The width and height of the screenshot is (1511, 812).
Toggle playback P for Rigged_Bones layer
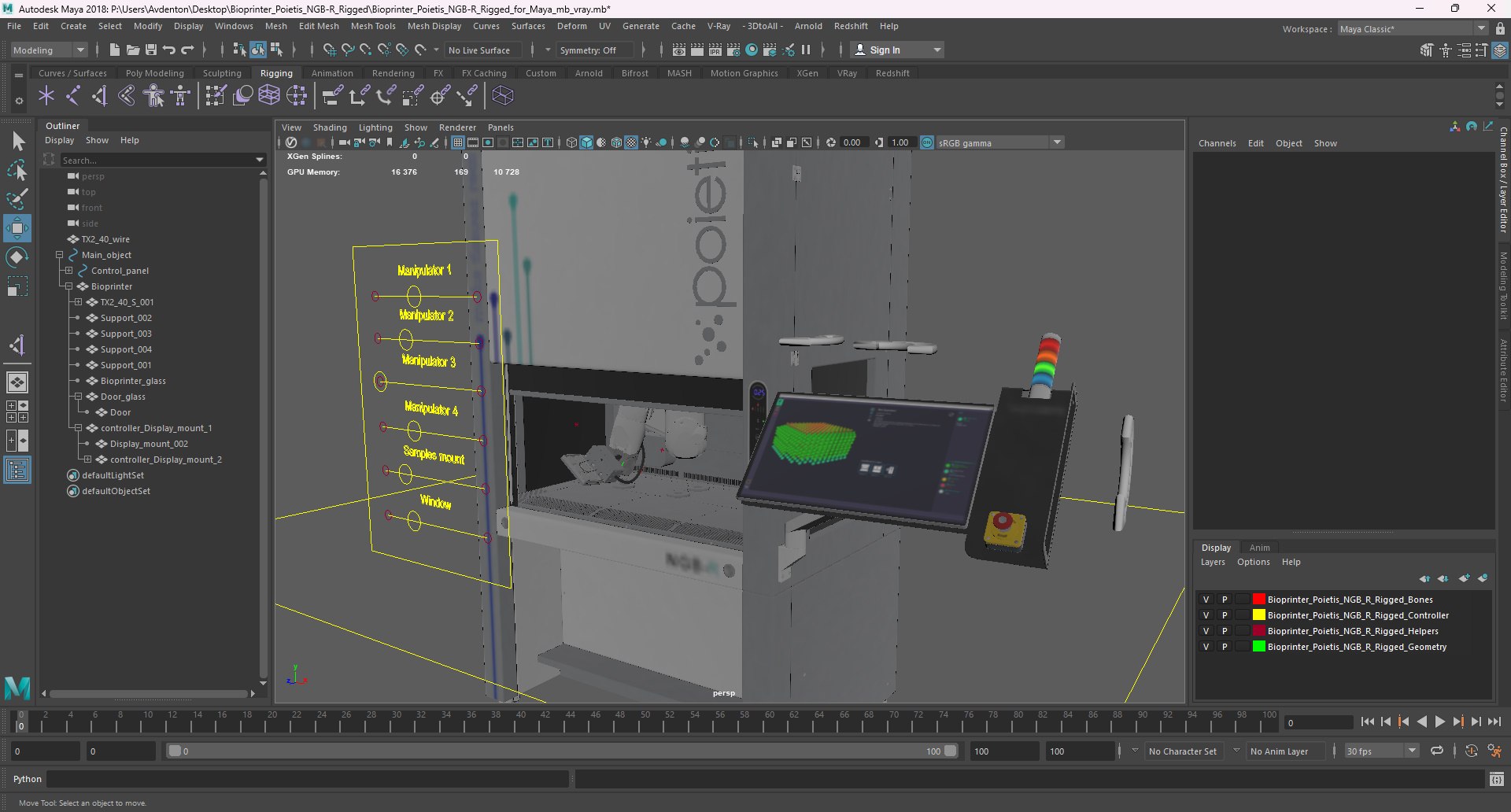pyautogui.click(x=1225, y=600)
